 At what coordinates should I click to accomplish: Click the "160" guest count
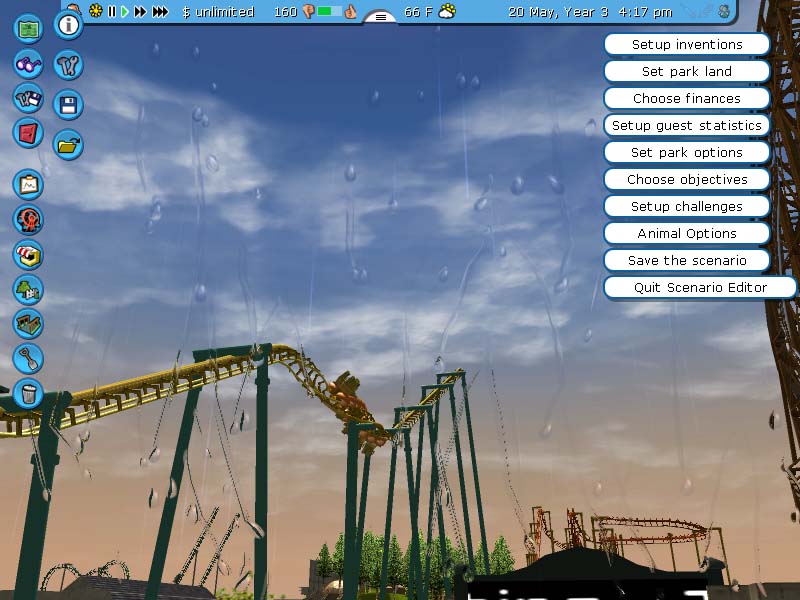click(x=285, y=12)
